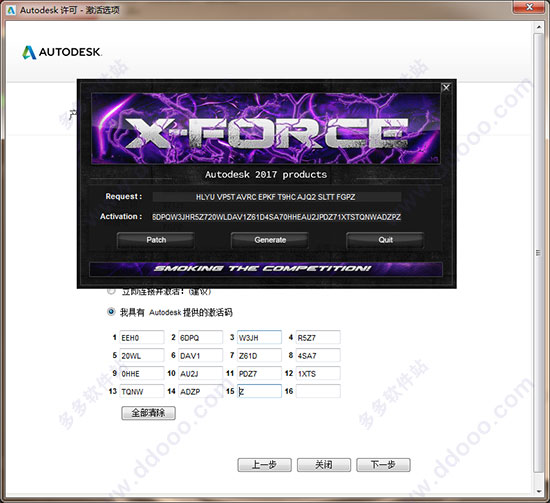Focus activation code box 1 containing EEH0
This screenshot has width=550, height=503.
click(x=142, y=337)
